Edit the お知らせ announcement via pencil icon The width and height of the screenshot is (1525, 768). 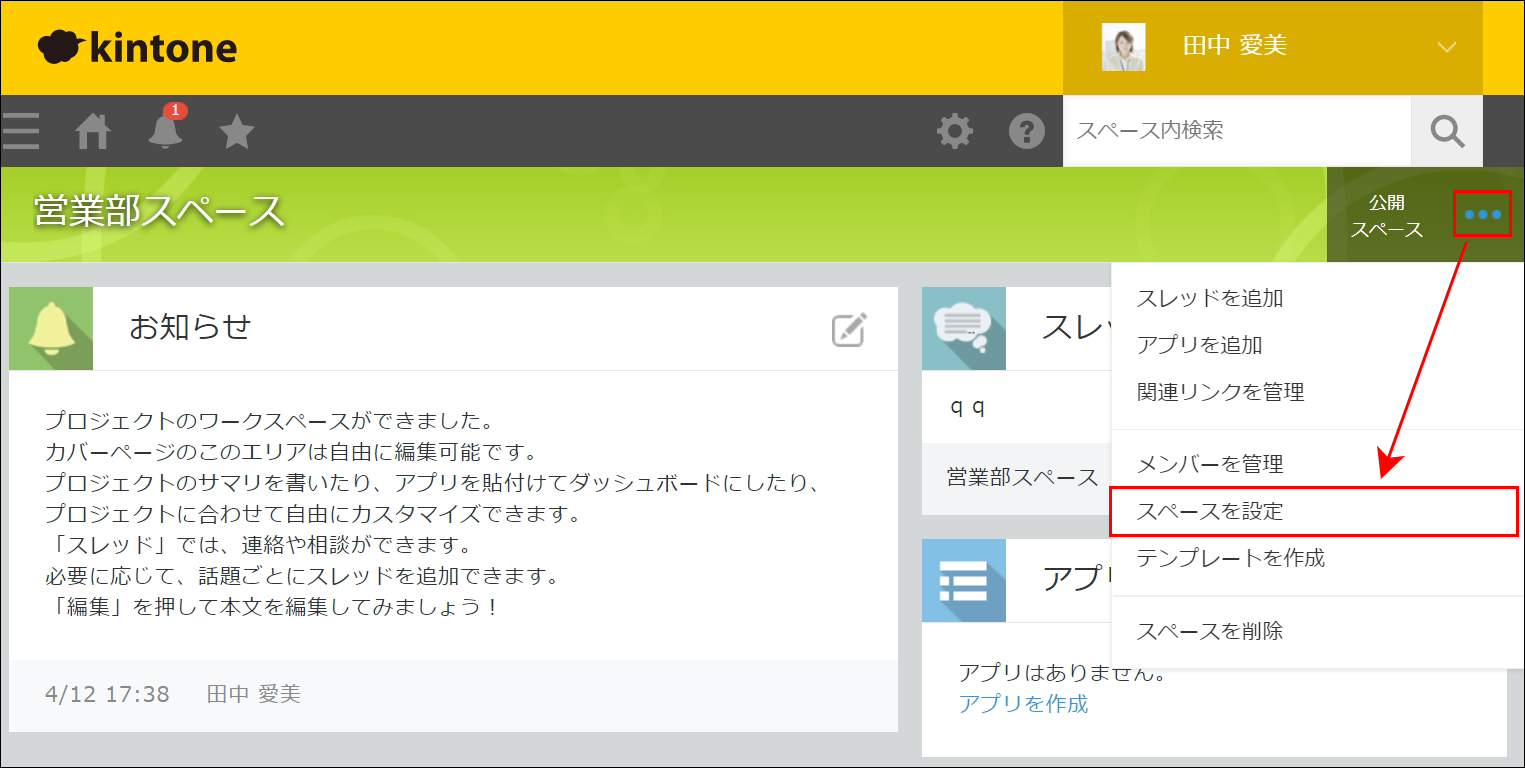[847, 329]
